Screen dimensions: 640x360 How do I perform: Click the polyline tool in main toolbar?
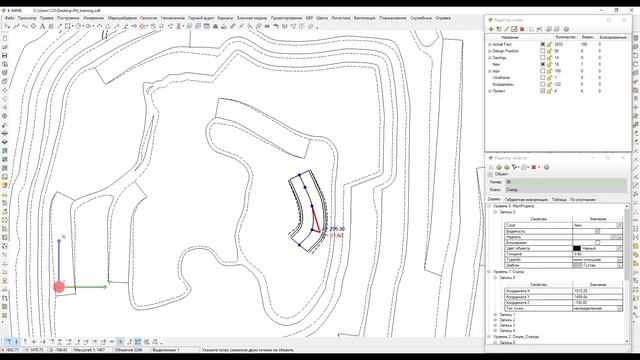point(16,26)
